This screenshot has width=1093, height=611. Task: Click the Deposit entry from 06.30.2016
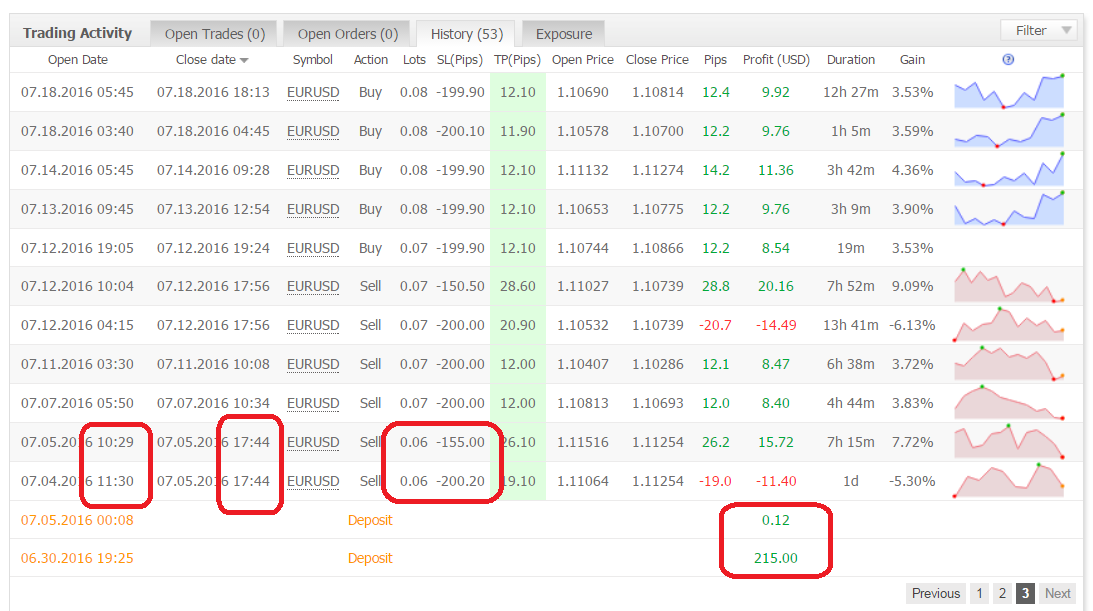(369, 558)
